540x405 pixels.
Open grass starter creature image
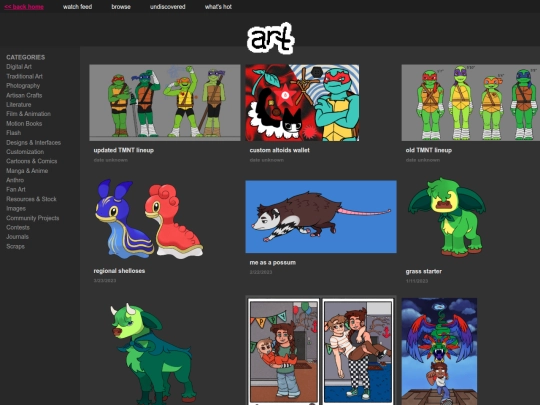coord(447,217)
